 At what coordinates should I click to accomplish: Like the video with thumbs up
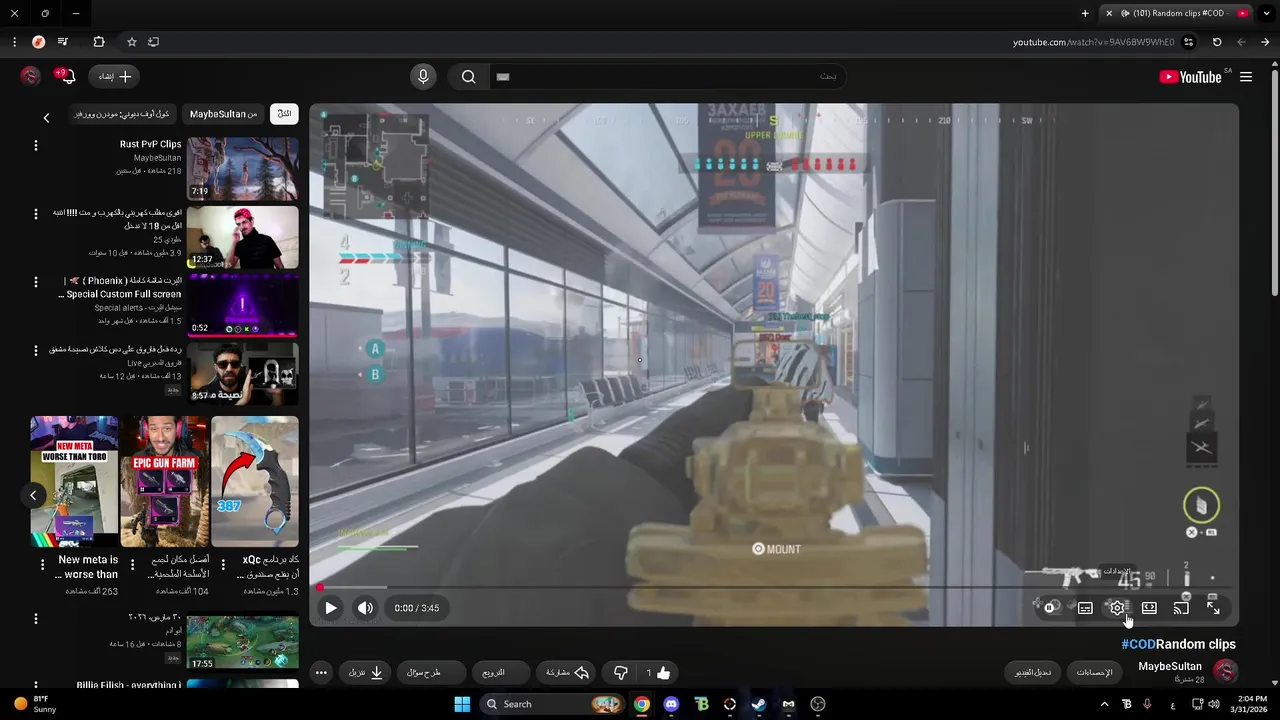click(x=656, y=673)
